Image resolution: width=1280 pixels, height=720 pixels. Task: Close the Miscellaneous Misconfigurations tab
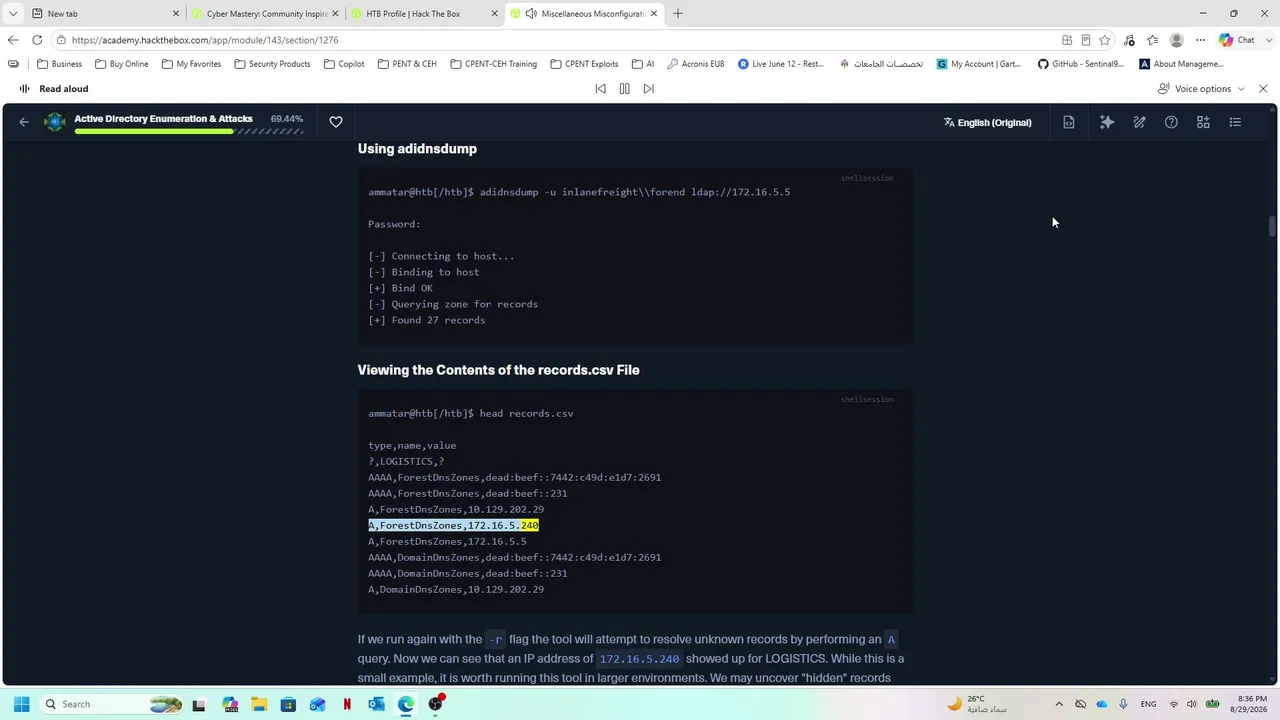click(x=654, y=14)
